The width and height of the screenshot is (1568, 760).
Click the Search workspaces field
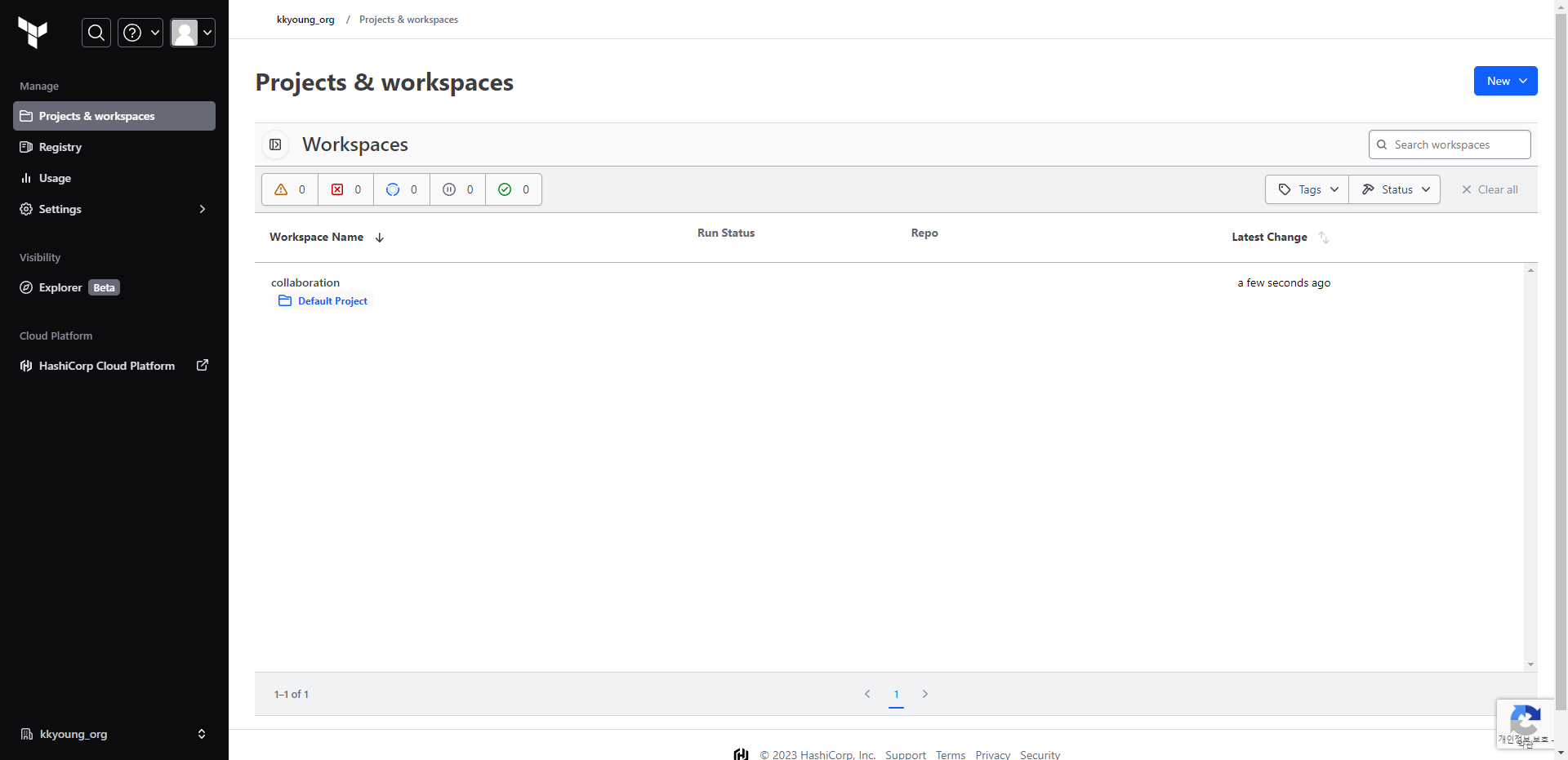[x=1450, y=144]
